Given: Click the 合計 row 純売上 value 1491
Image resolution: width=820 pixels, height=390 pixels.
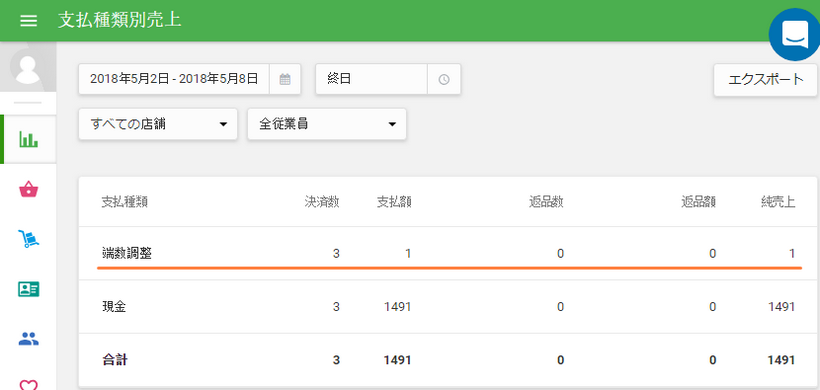Looking at the screenshot, I should pos(781,360).
